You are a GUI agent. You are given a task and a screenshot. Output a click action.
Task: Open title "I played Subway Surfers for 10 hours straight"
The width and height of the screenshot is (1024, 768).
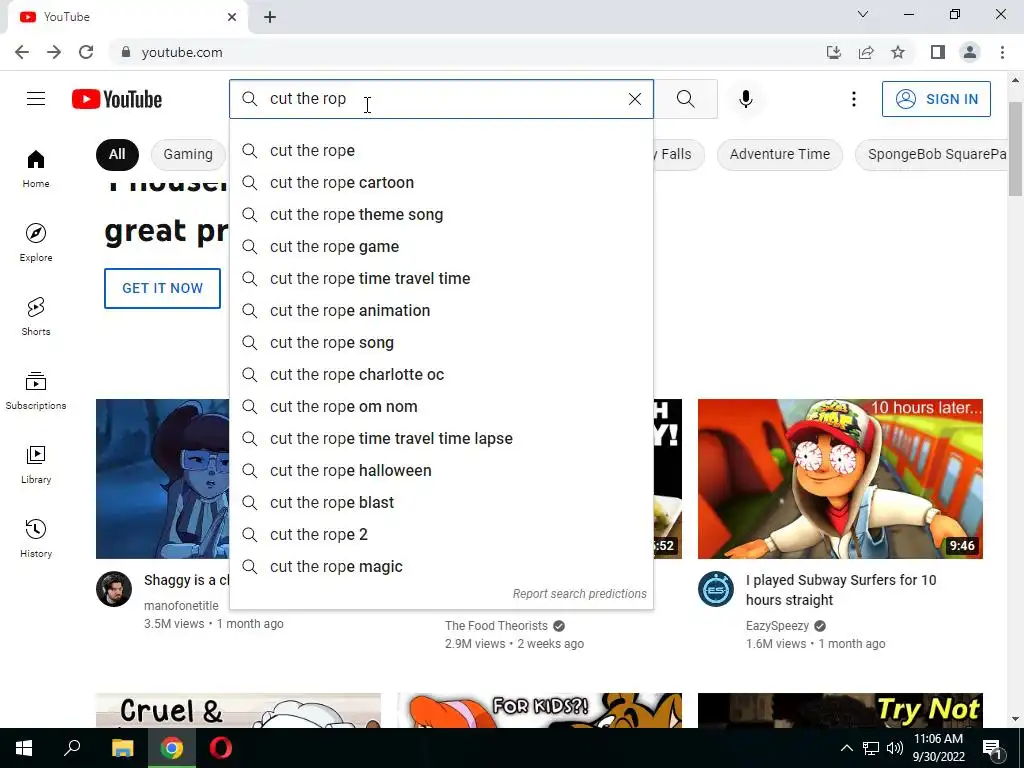[x=841, y=590]
